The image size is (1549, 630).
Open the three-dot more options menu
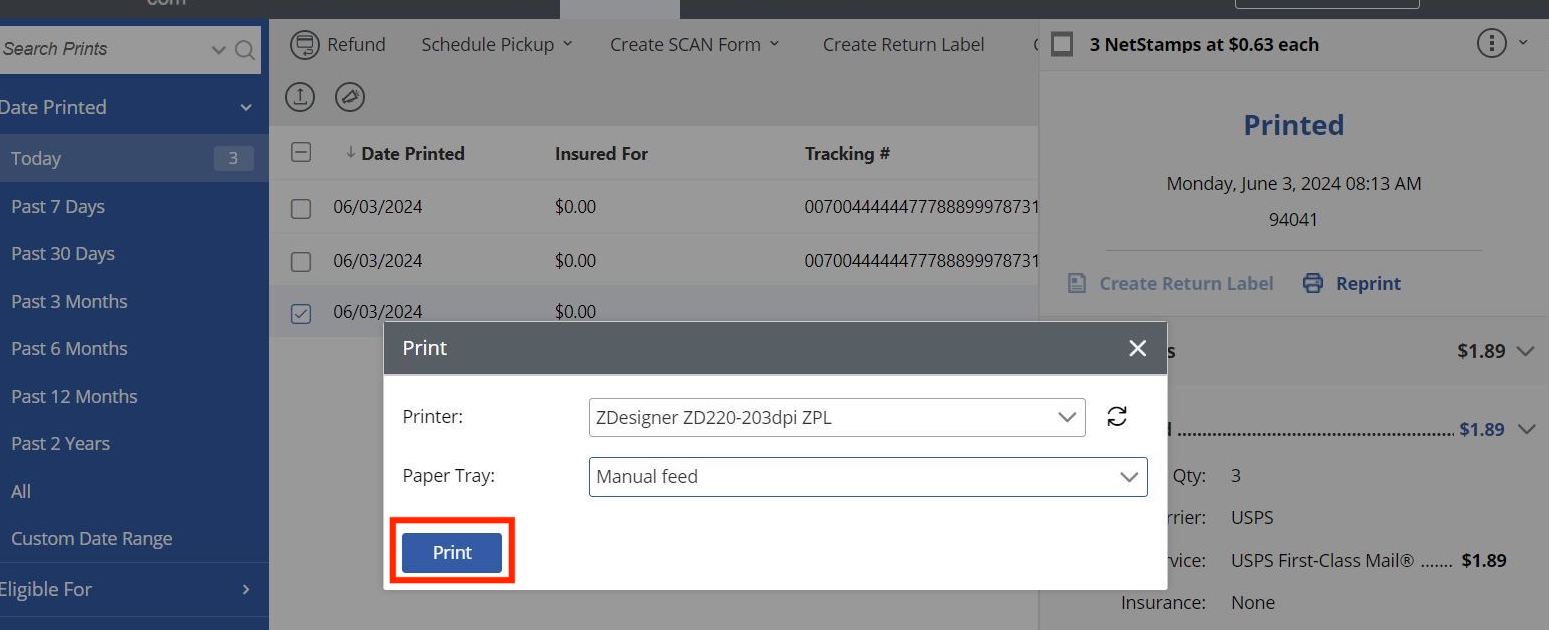(x=1491, y=44)
